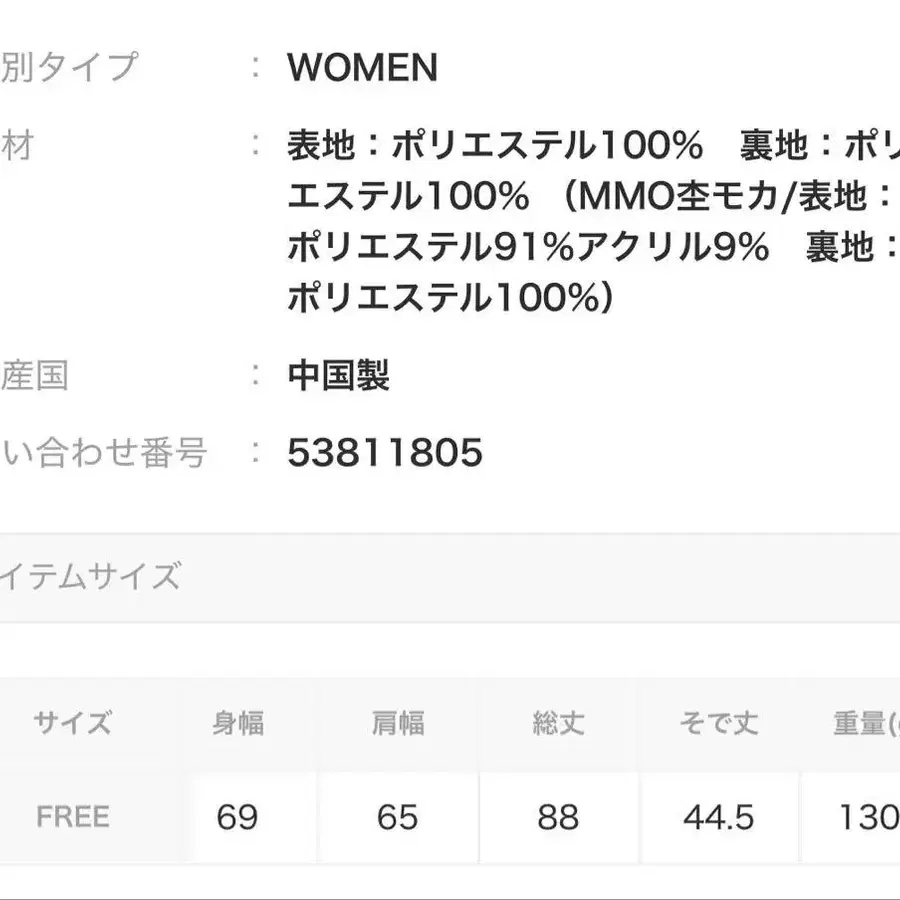900x900 pixels.
Task: Click the WOMEN gender type value
Action: click(362, 68)
